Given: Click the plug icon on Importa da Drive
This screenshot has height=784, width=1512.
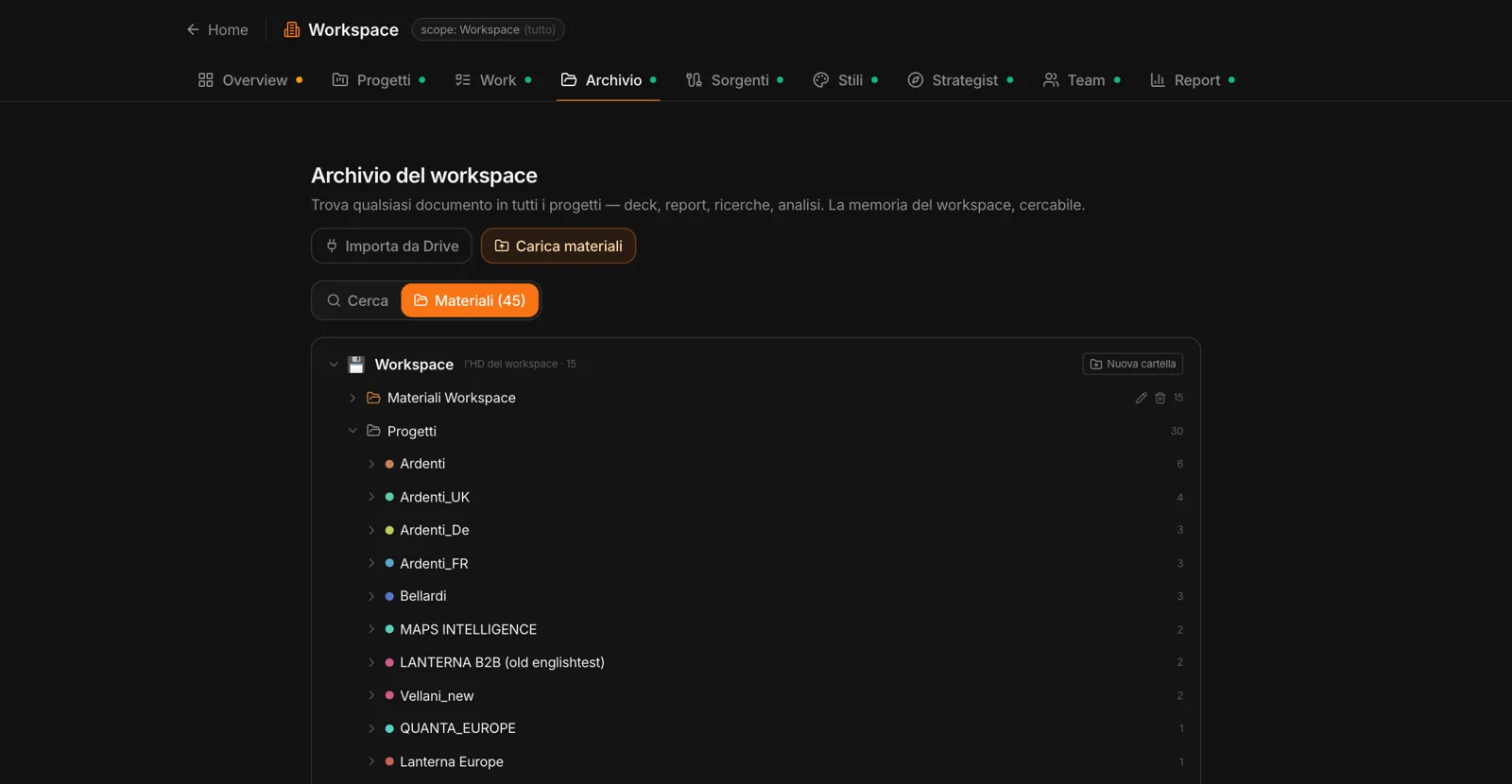Looking at the screenshot, I should tap(332, 246).
